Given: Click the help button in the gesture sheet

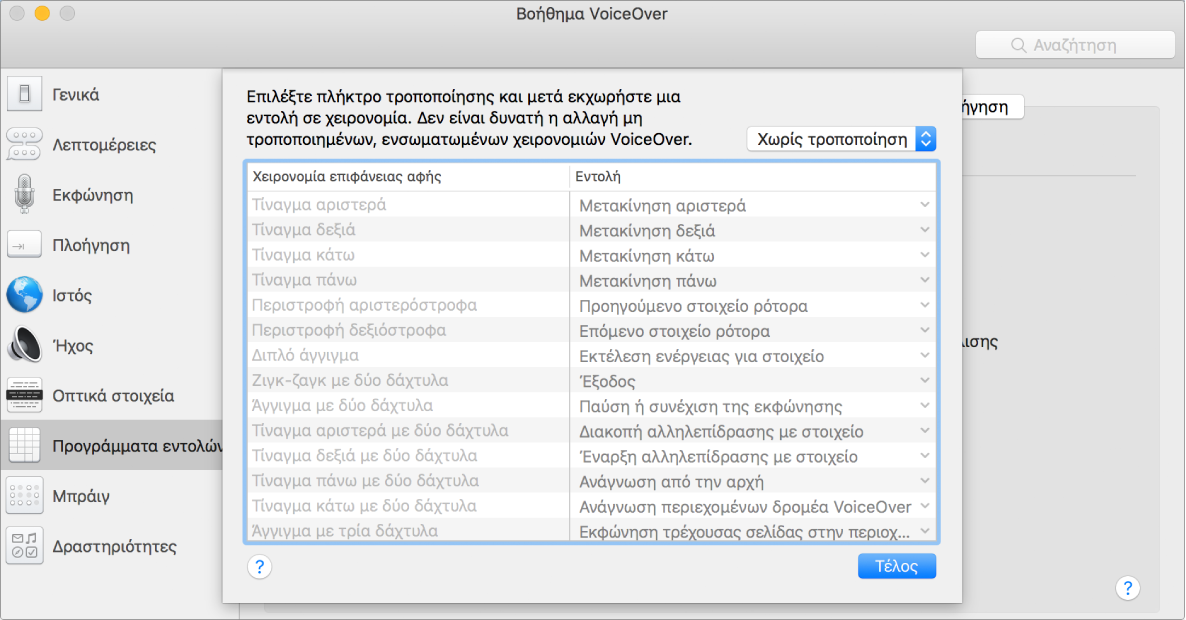Looking at the screenshot, I should (x=259, y=566).
